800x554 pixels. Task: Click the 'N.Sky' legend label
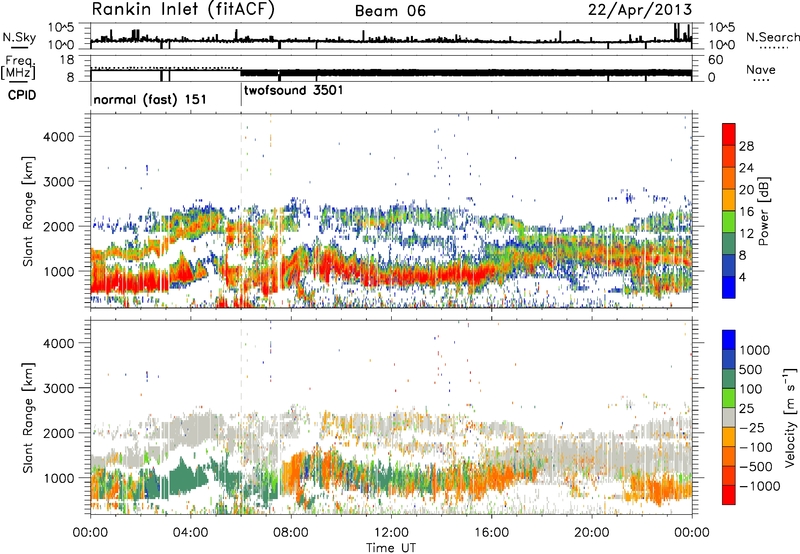click(19, 37)
